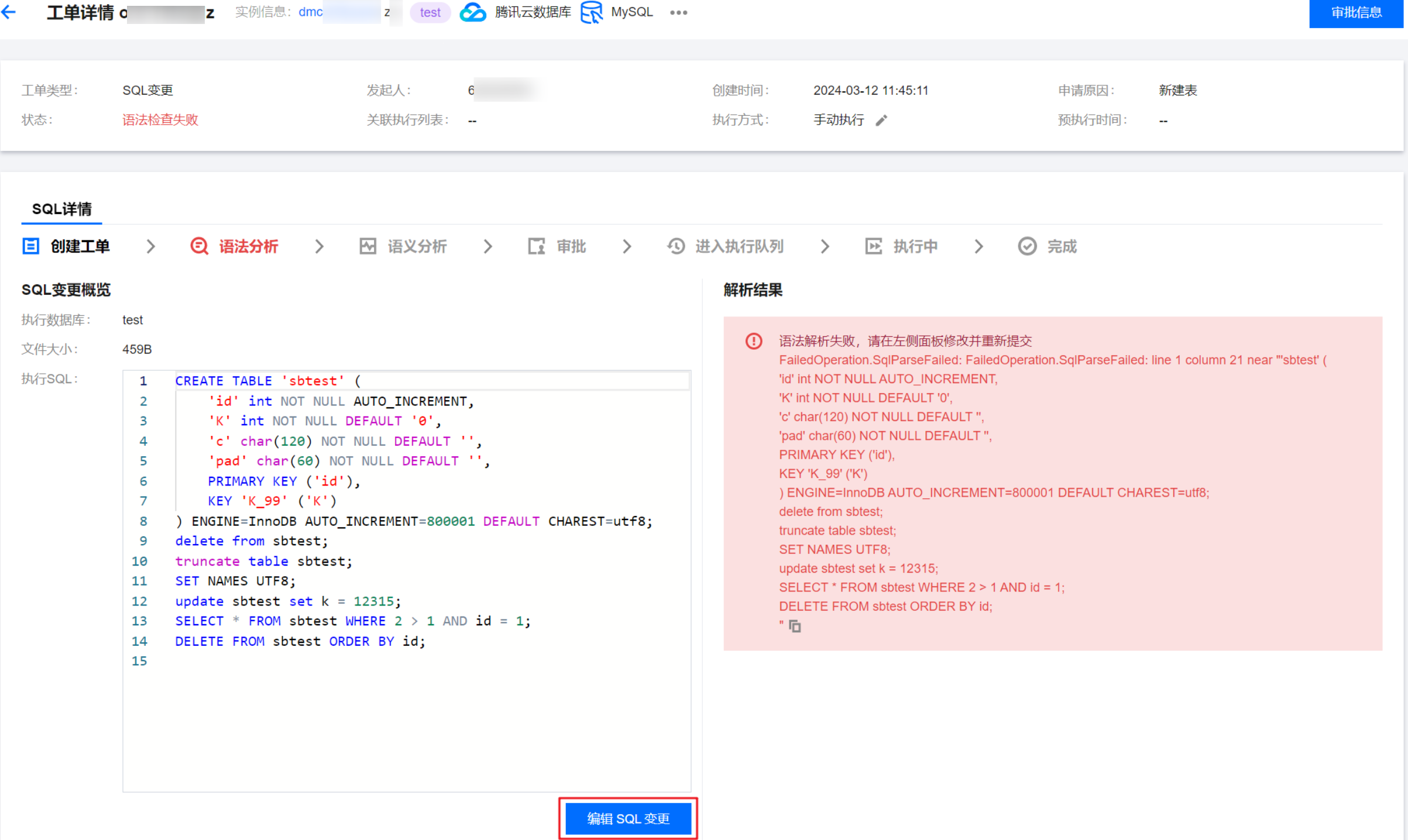1408x840 pixels.
Task: Click the 完成 checkmark icon
Action: pos(1027,246)
